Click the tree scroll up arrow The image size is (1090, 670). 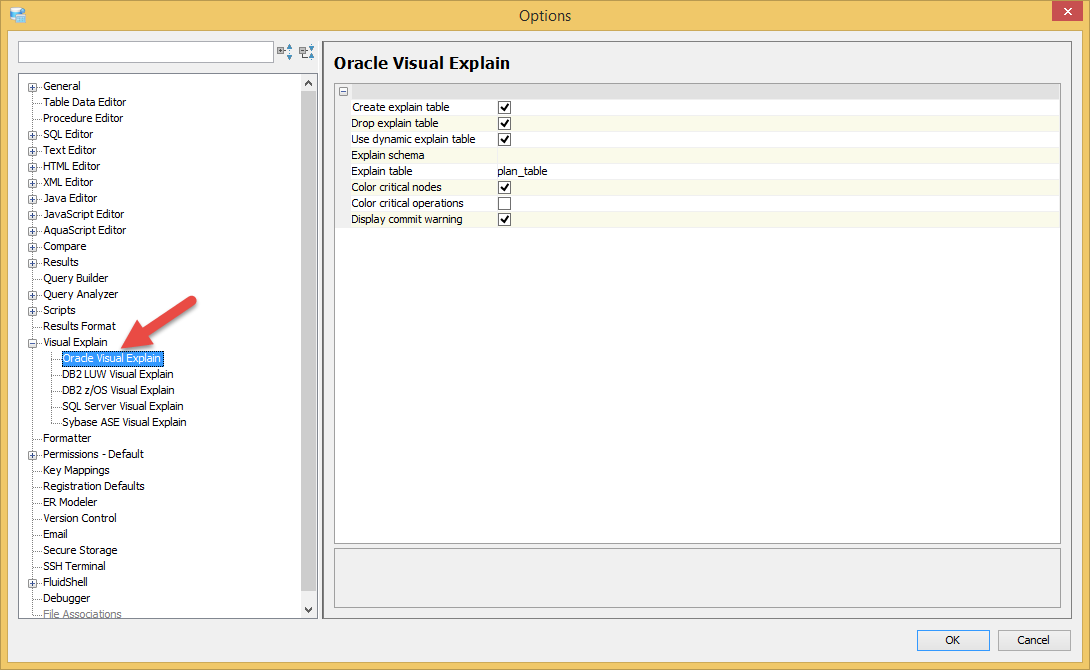(x=309, y=83)
